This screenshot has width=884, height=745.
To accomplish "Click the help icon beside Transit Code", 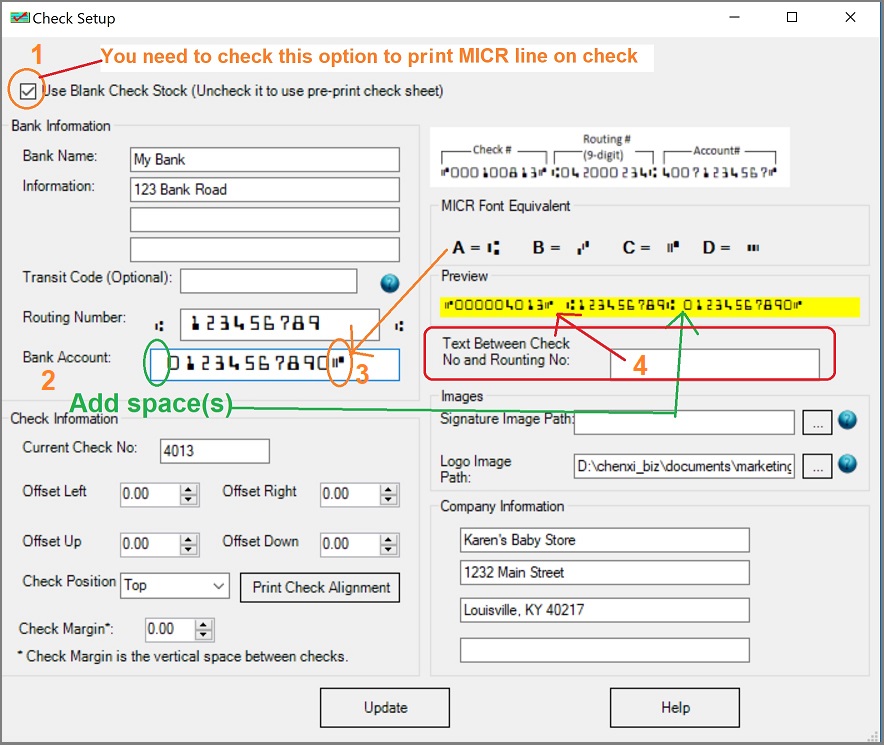I will pyautogui.click(x=390, y=283).
